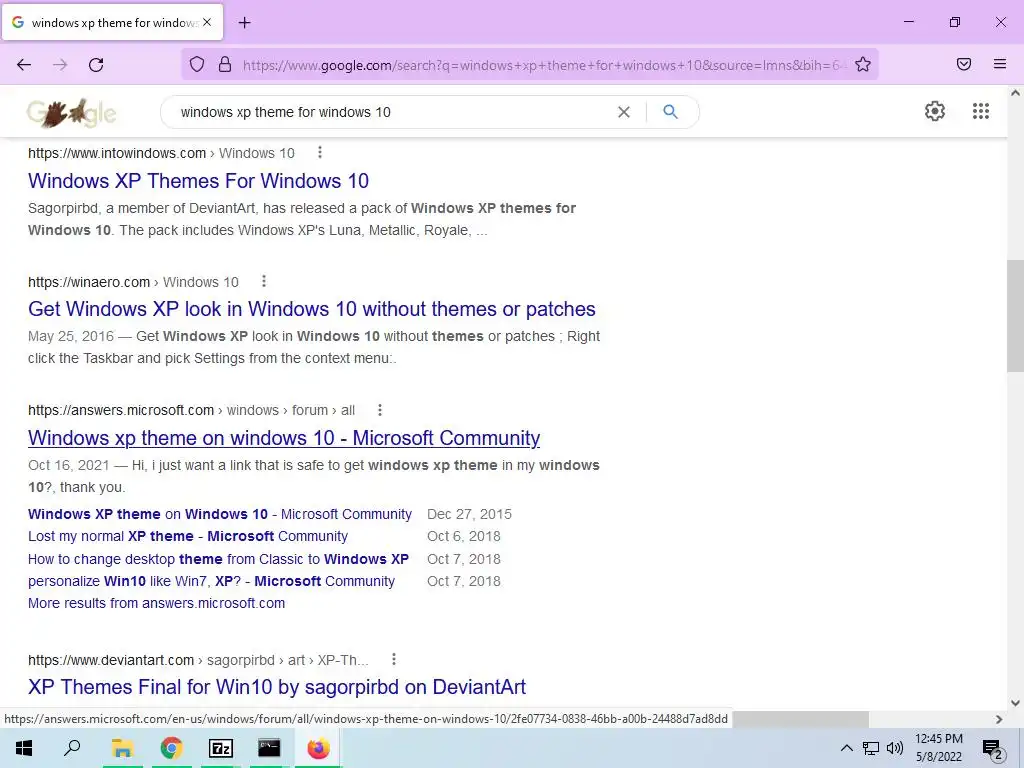Click the taskbar clock showing 12:45 PM
Screen dimensions: 1024x768
pos(939,748)
